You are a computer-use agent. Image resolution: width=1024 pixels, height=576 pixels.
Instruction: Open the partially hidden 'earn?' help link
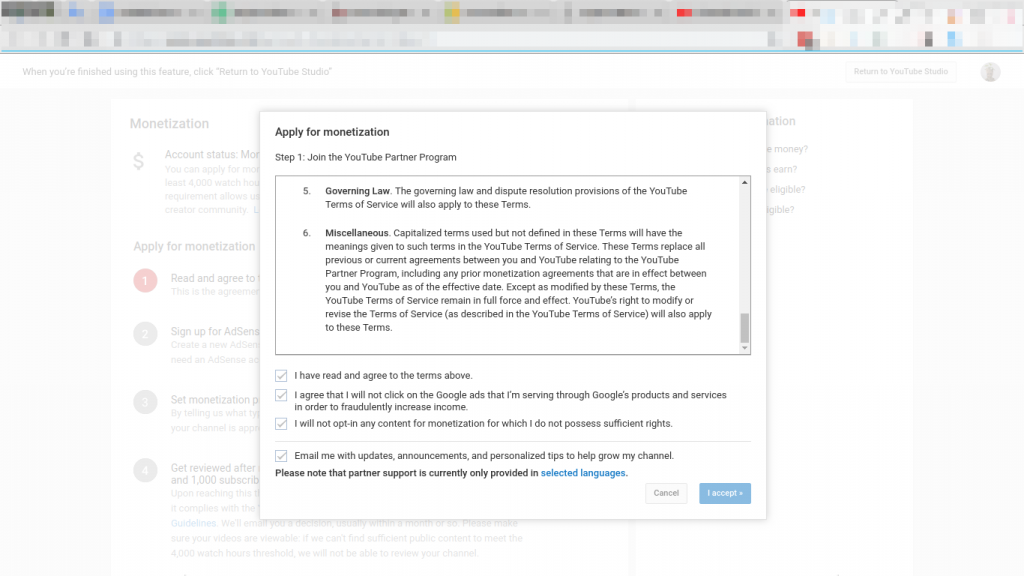786,169
